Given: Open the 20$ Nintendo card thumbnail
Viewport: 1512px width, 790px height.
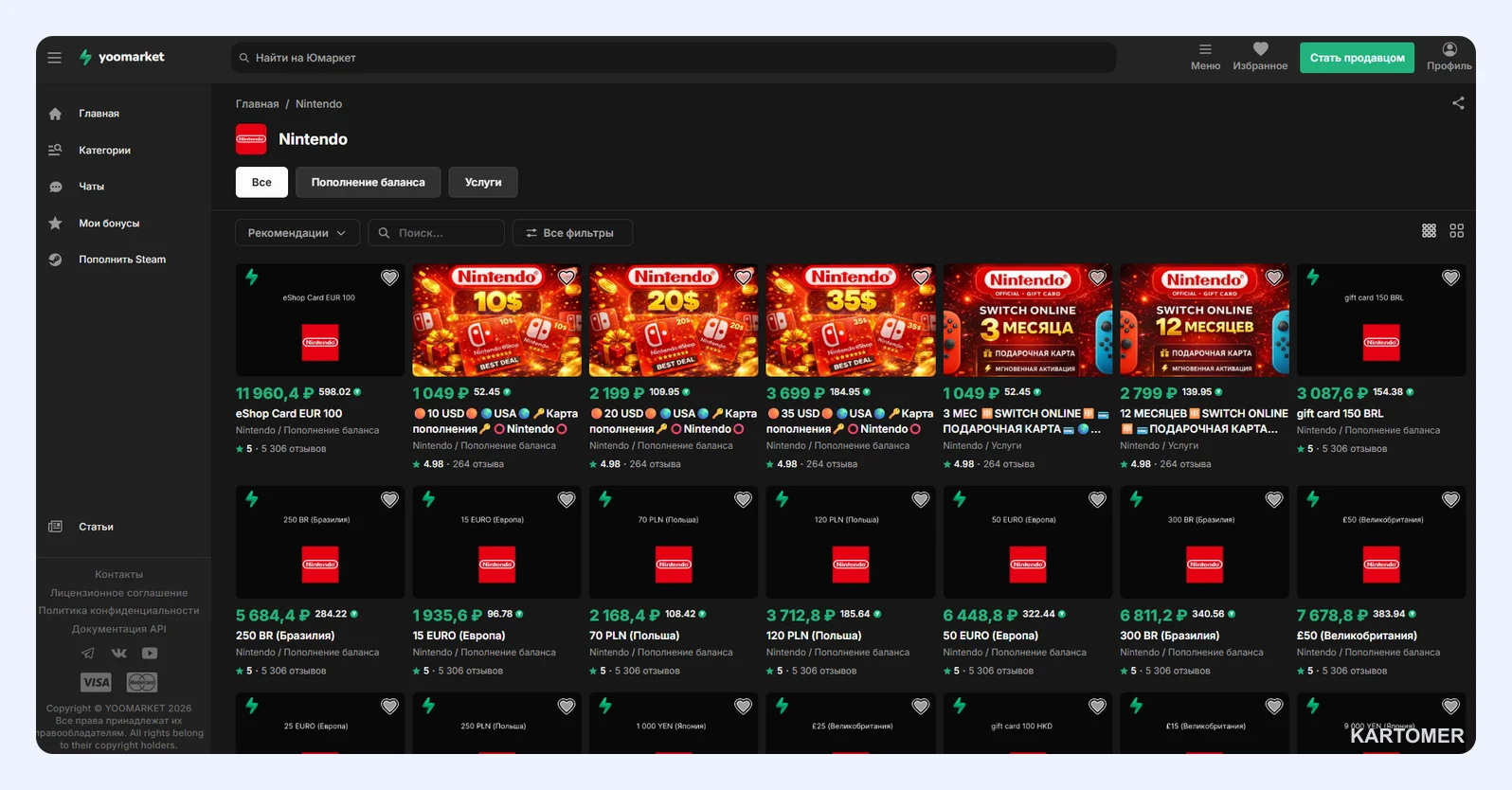Looking at the screenshot, I should (x=674, y=320).
